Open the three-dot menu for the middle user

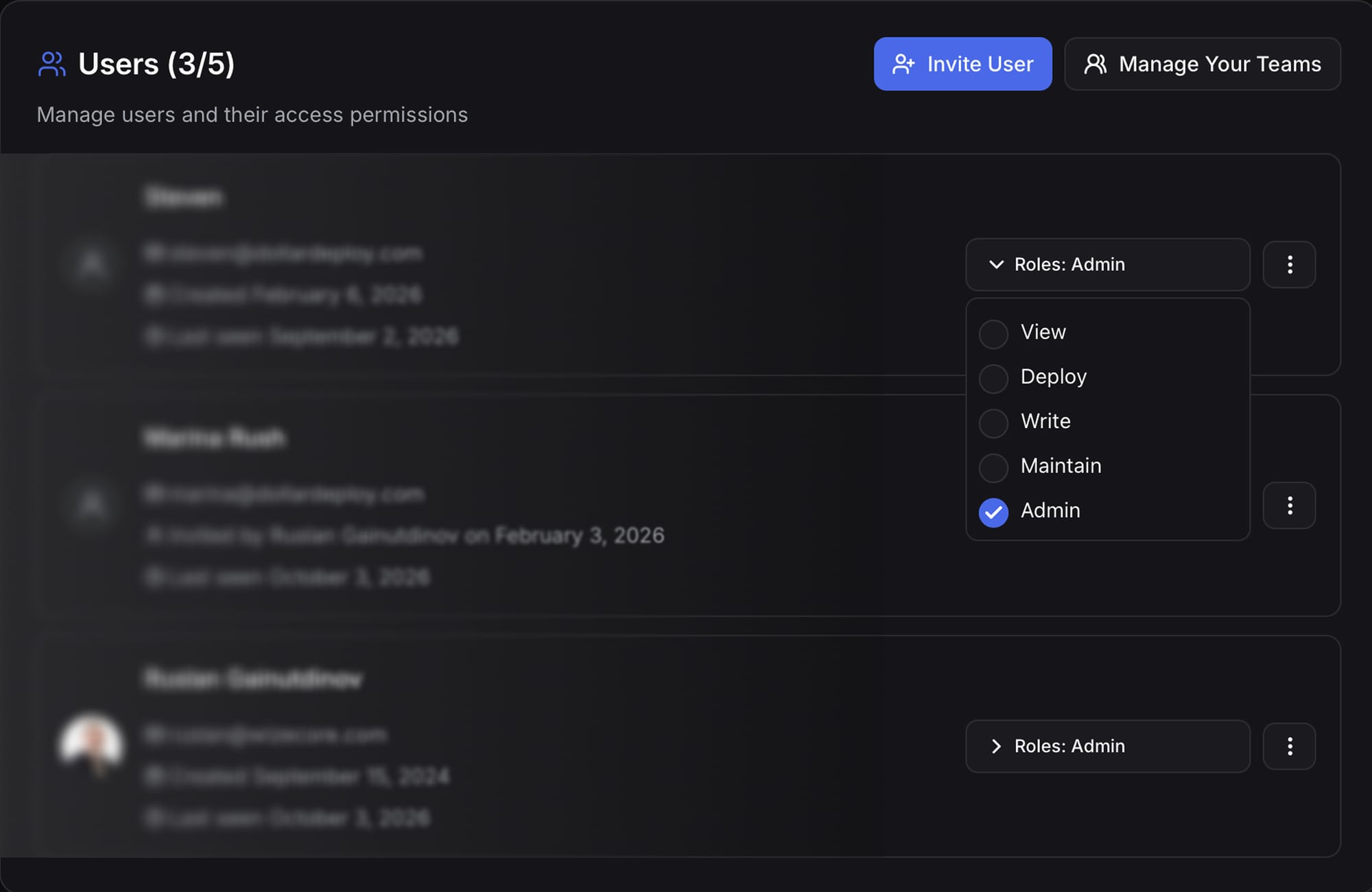[x=1290, y=506]
